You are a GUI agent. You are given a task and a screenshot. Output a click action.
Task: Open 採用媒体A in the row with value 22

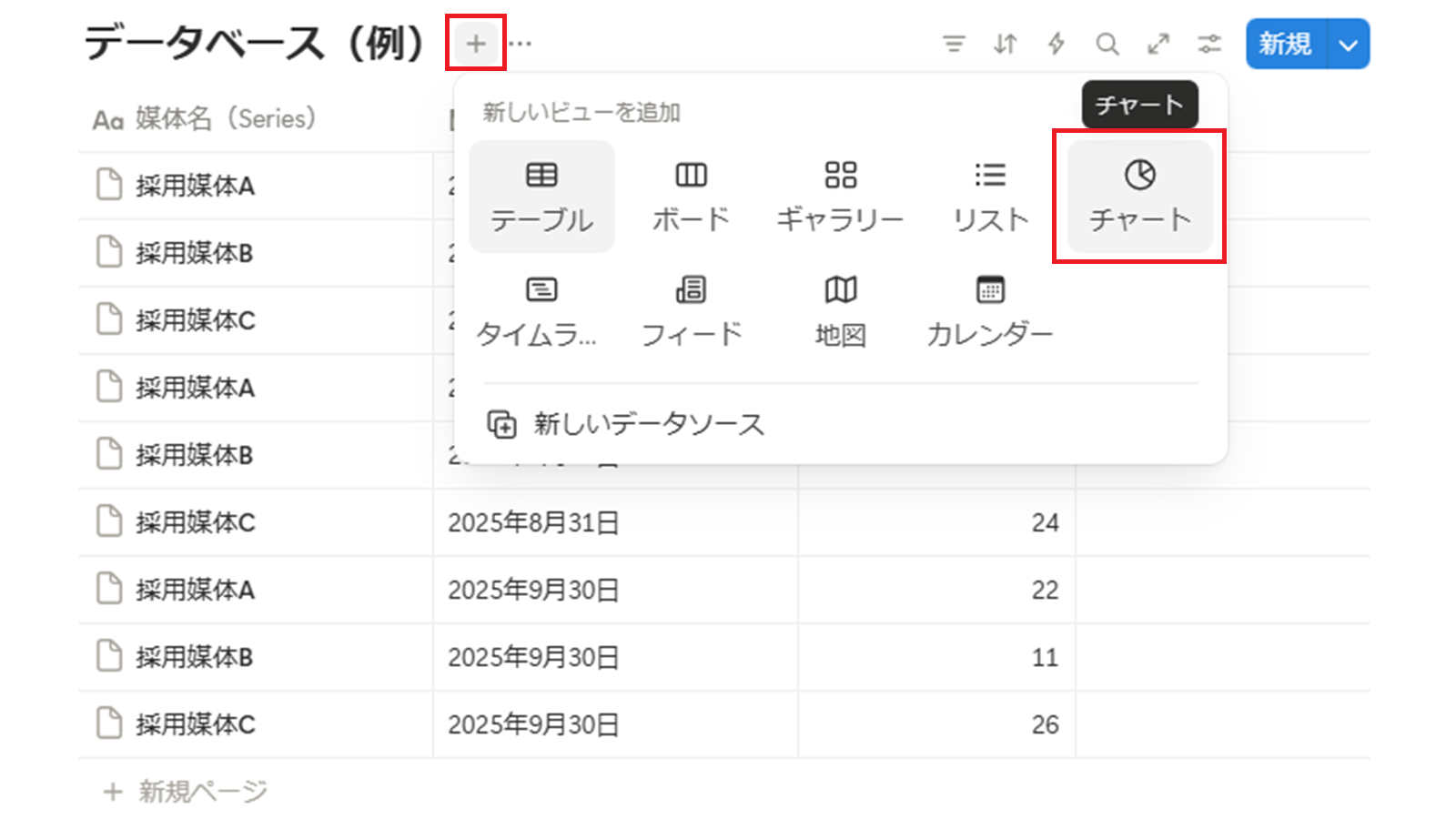pos(195,590)
